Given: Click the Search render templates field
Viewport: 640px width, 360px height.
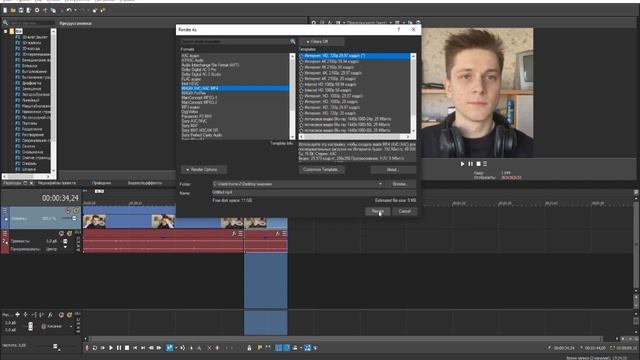Looking at the screenshot, I should tap(235, 42).
